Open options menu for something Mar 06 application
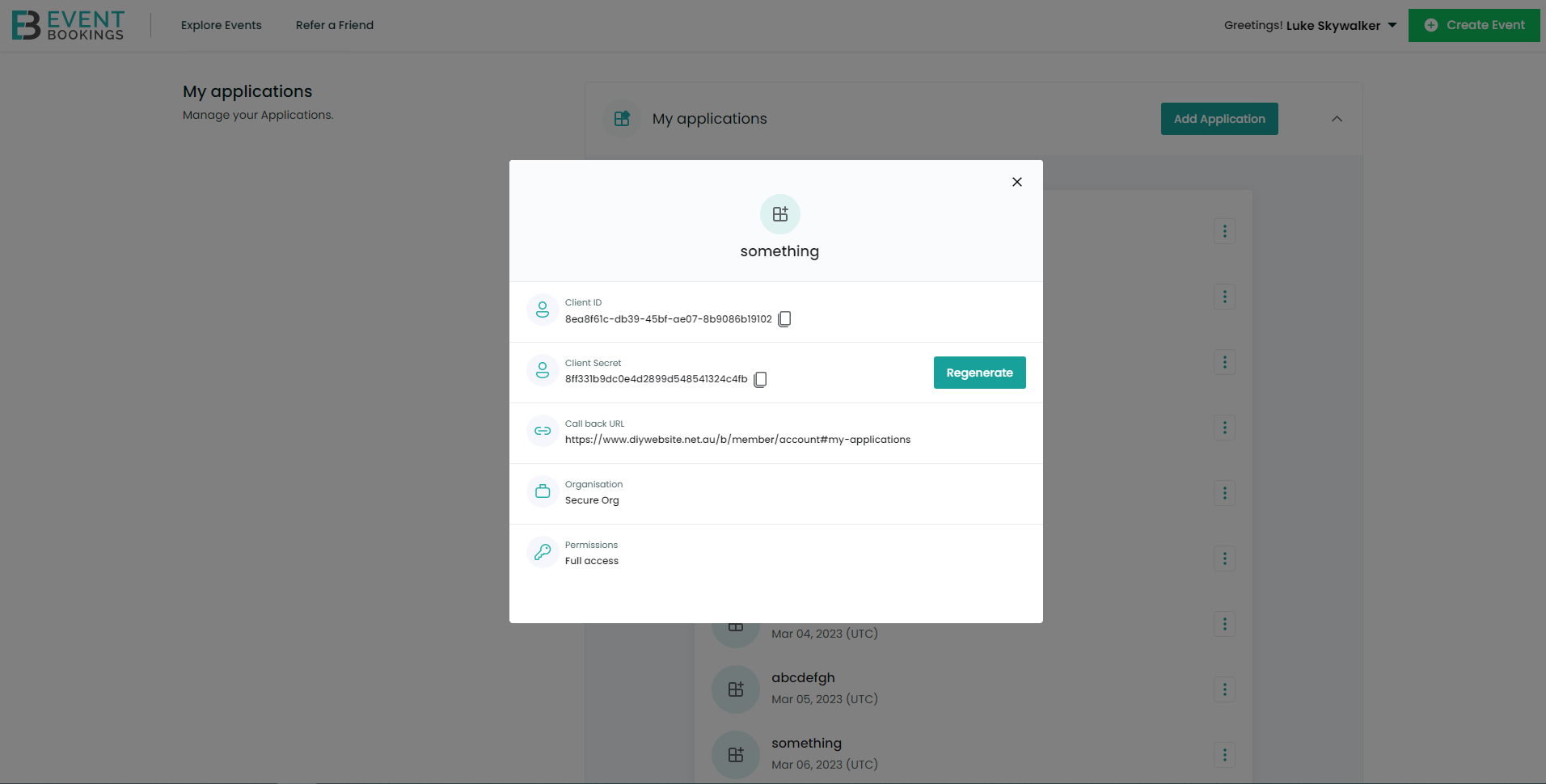Viewport: 1546px width, 784px height. [x=1224, y=755]
